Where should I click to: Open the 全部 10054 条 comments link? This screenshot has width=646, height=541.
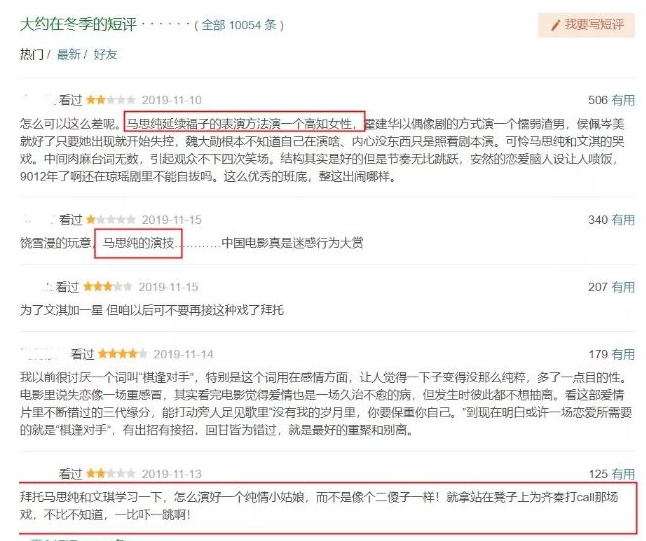239,25
